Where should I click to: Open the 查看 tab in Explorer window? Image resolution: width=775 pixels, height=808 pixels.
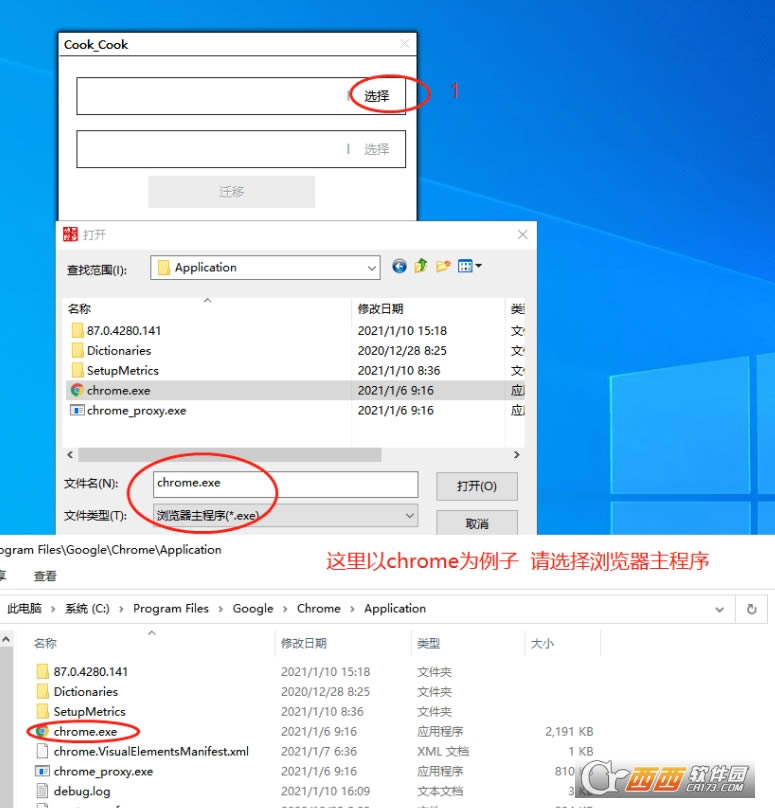point(45,576)
